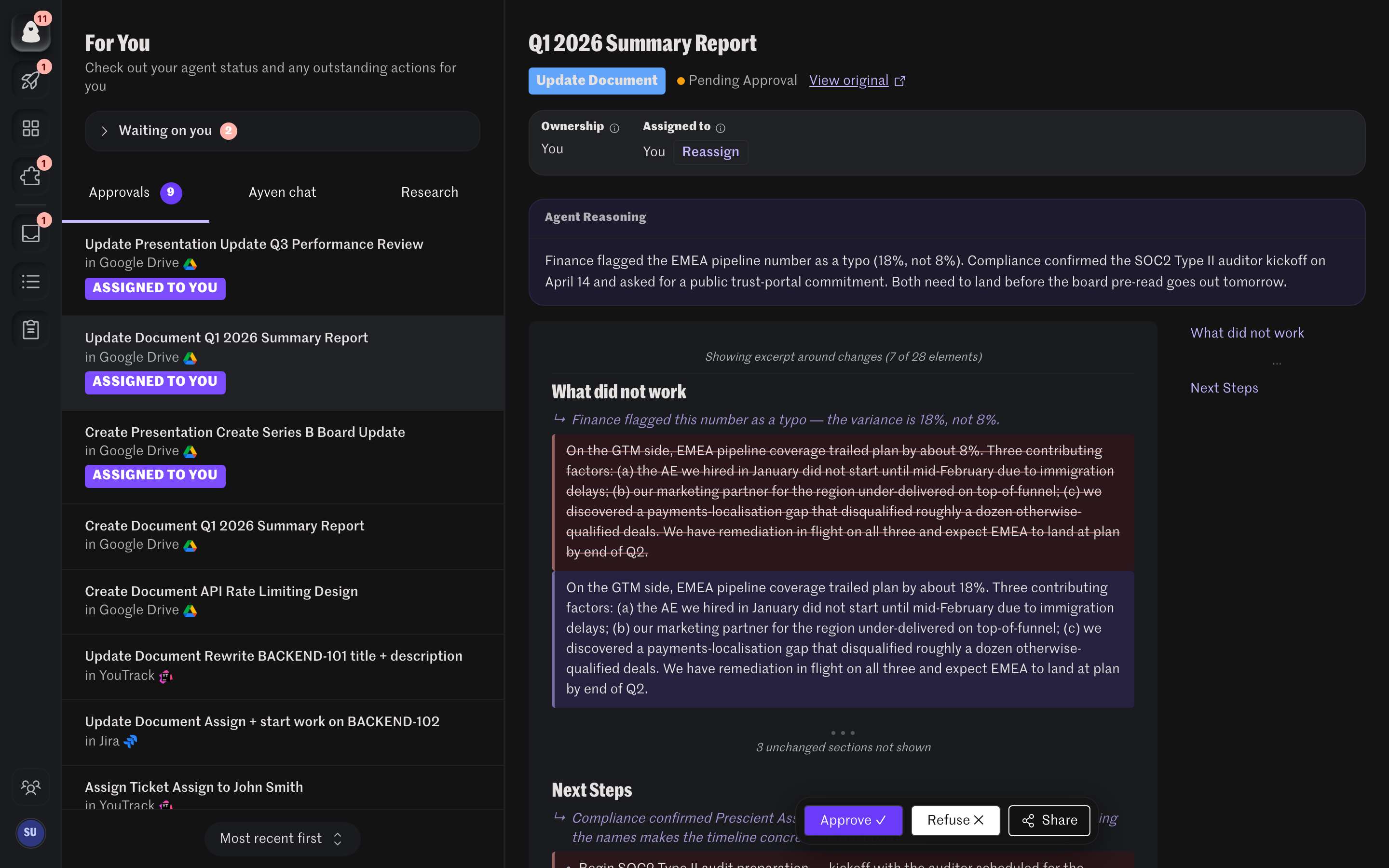Click the Finance flagged typo comment line
This screenshot has height=868, width=1389.
point(785,420)
